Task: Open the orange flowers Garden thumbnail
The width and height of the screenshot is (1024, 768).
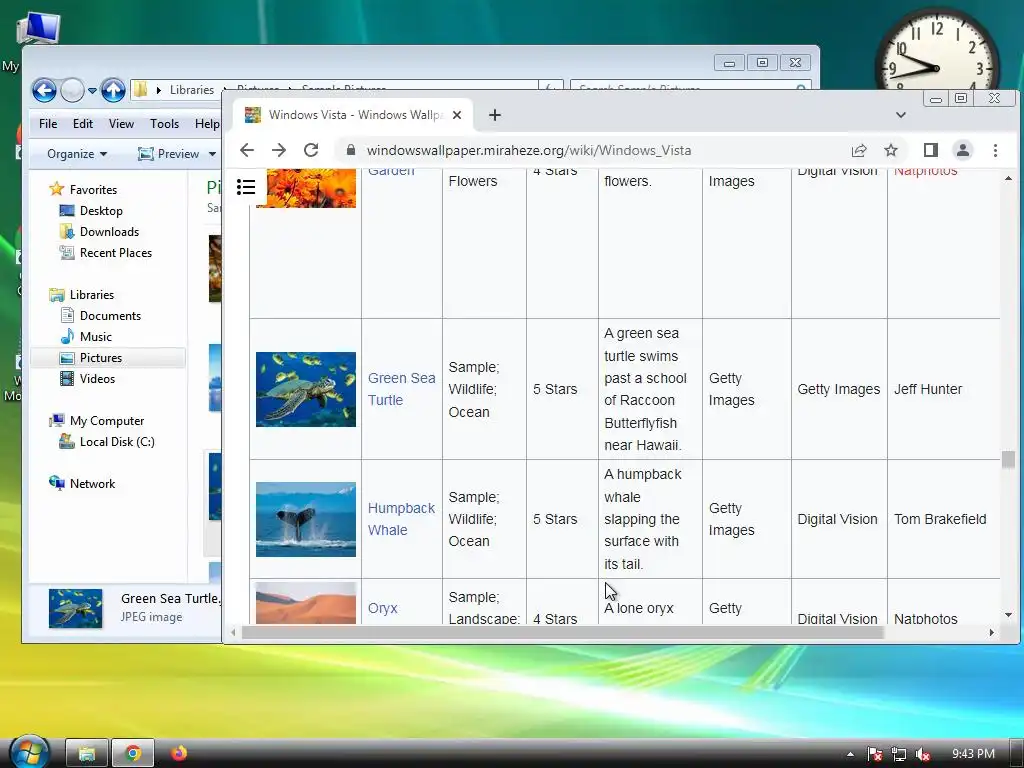Action: (x=306, y=188)
